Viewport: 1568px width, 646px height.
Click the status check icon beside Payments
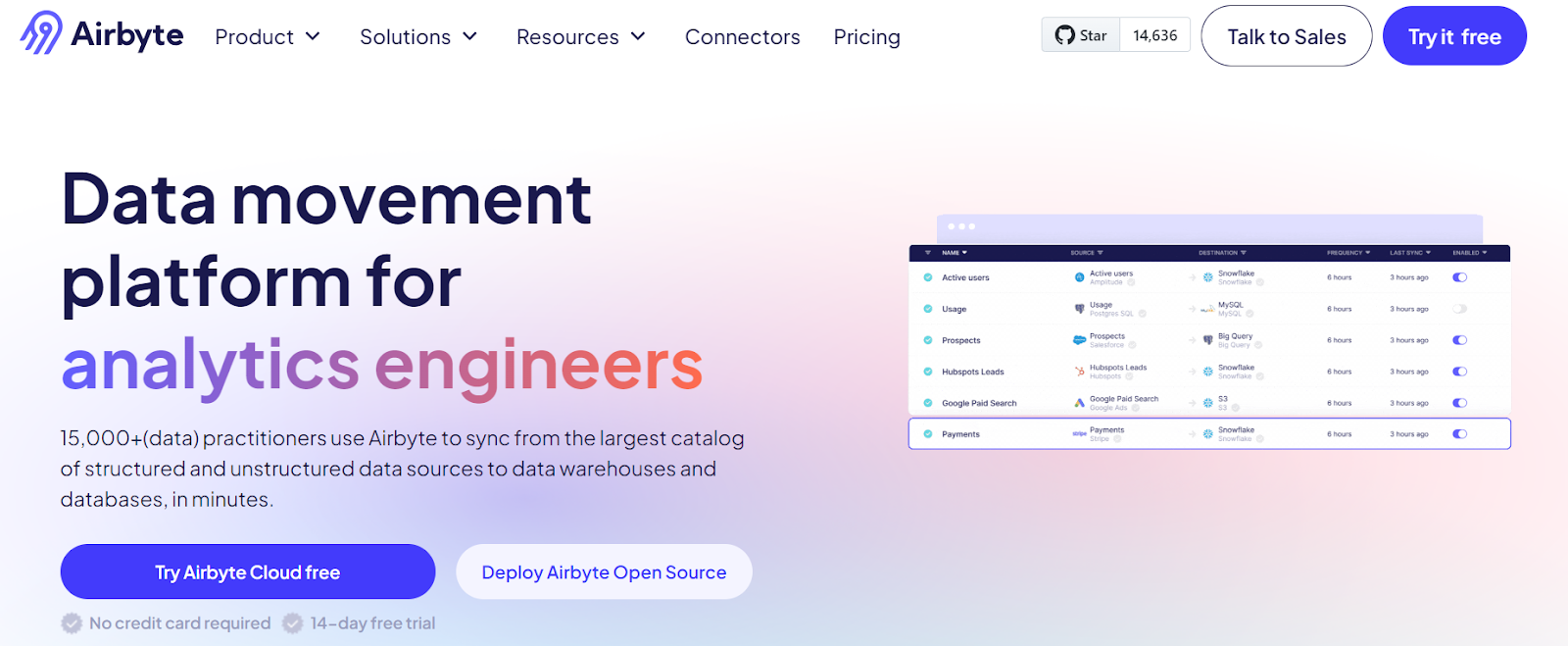(928, 433)
